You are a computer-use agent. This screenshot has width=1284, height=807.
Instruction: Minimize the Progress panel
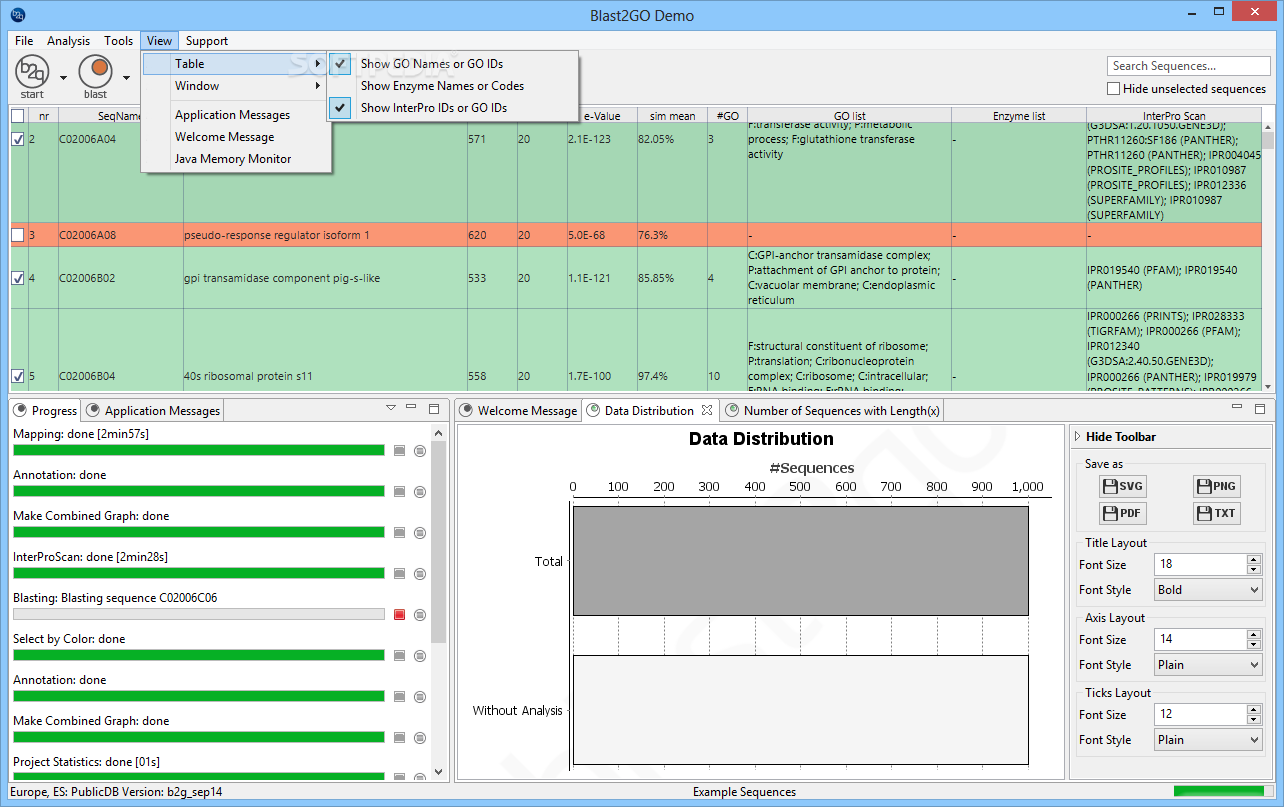coord(411,407)
